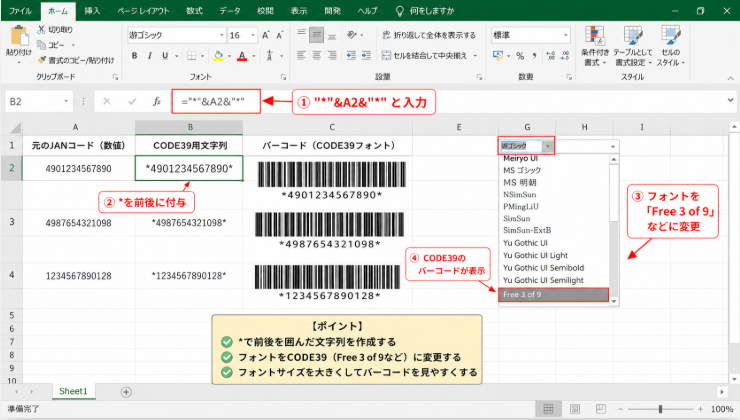Select the Sheet1 tab

[73, 391]
